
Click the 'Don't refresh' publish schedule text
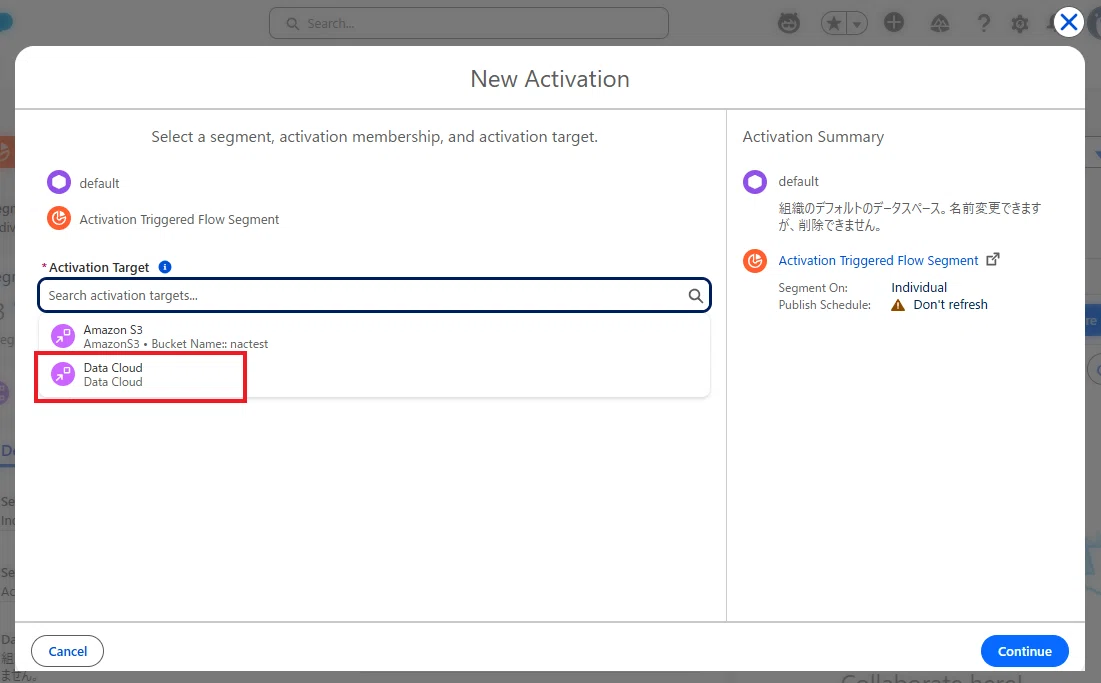pos(950,305)
